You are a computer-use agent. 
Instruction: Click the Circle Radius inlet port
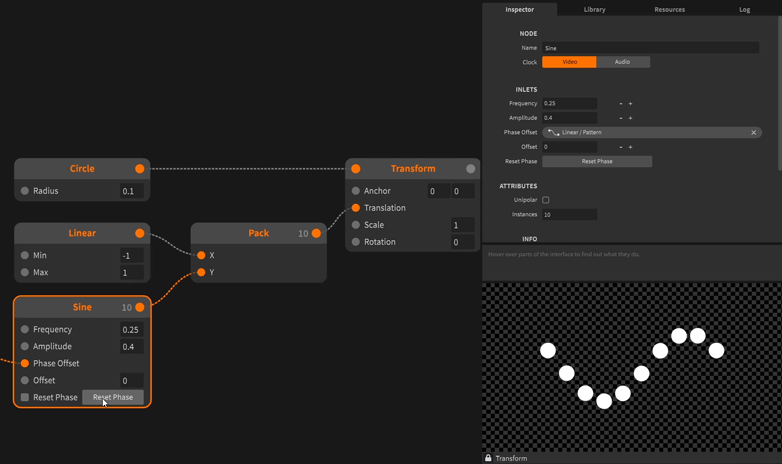point(24,191)
